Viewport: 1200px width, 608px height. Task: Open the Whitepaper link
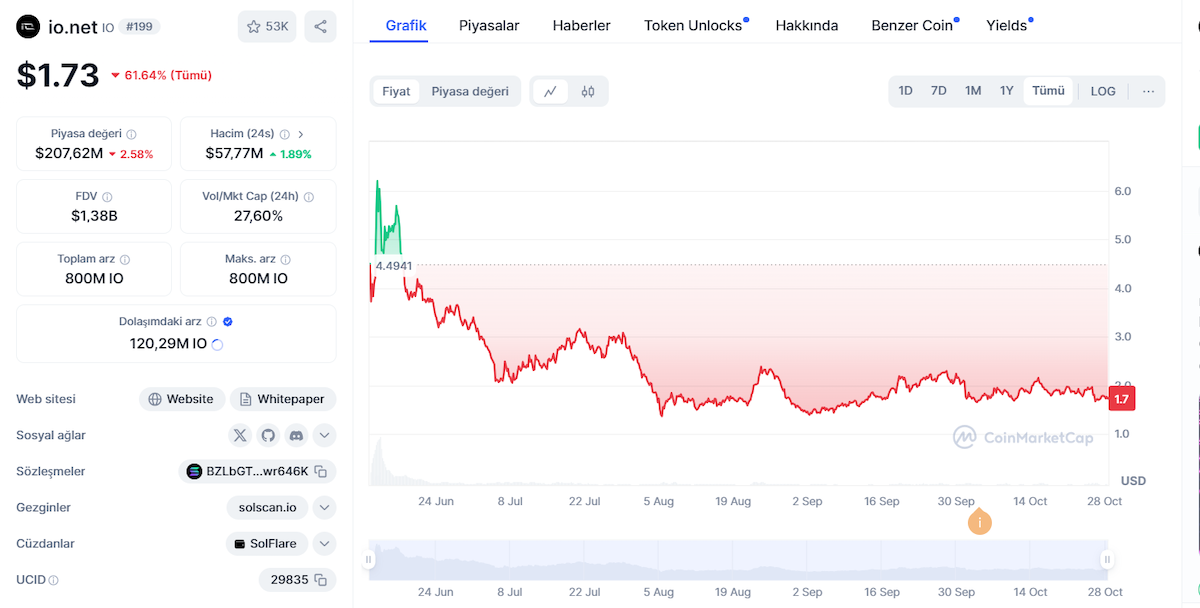(283, 399)
